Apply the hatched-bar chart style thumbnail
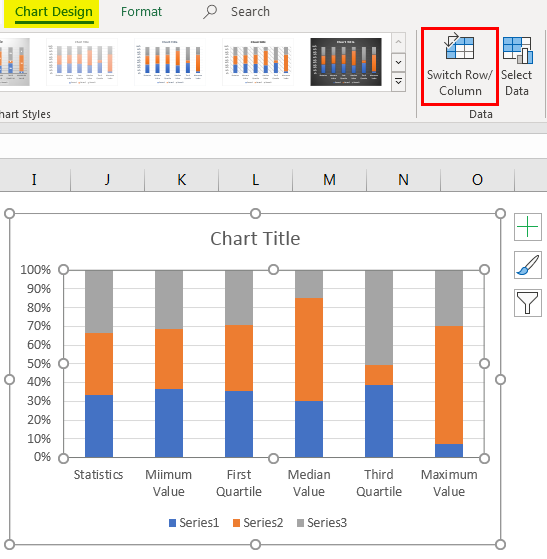 coord(258,62)
